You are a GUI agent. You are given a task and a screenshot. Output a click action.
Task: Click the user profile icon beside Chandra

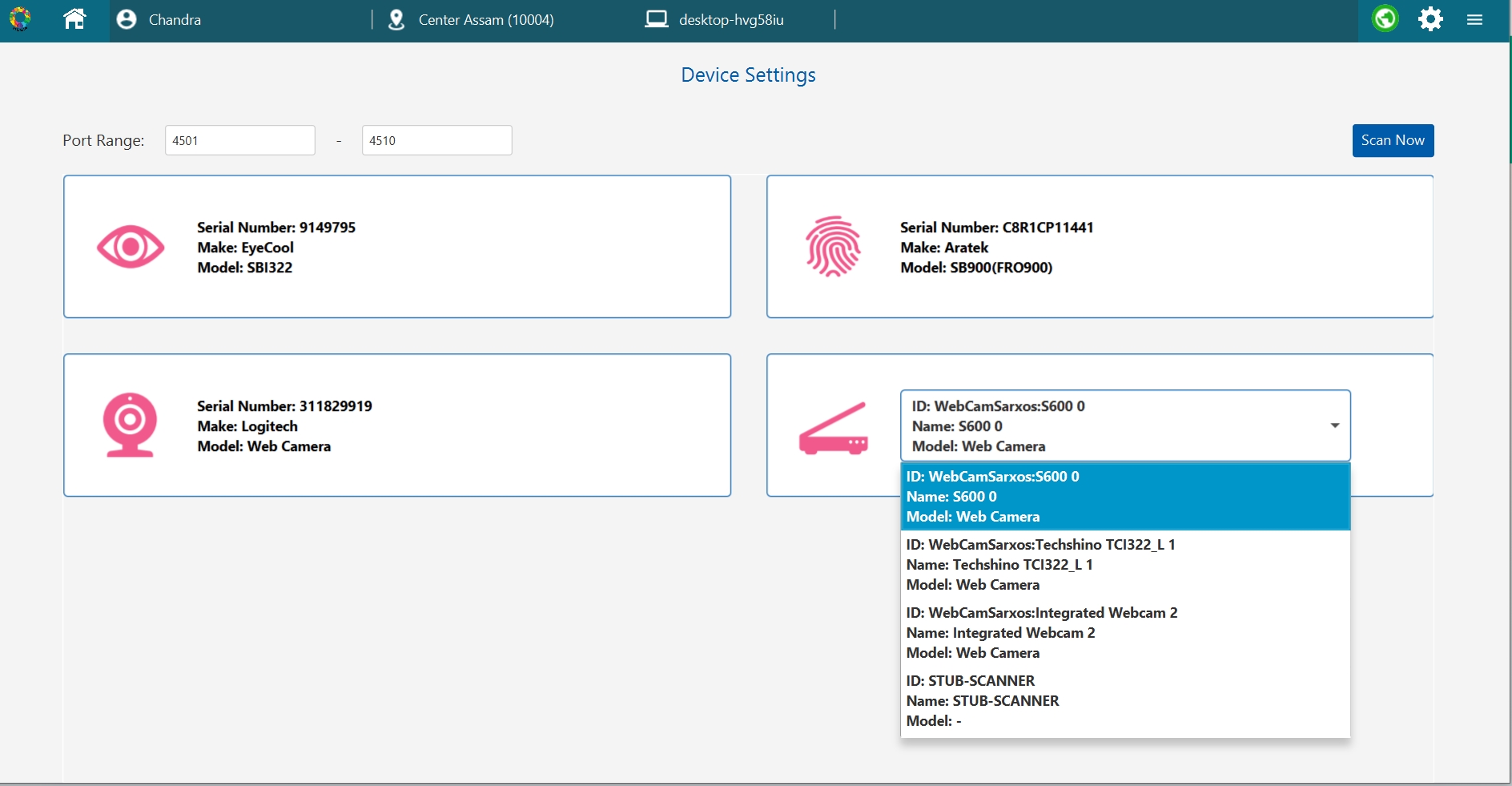point(127,20)
